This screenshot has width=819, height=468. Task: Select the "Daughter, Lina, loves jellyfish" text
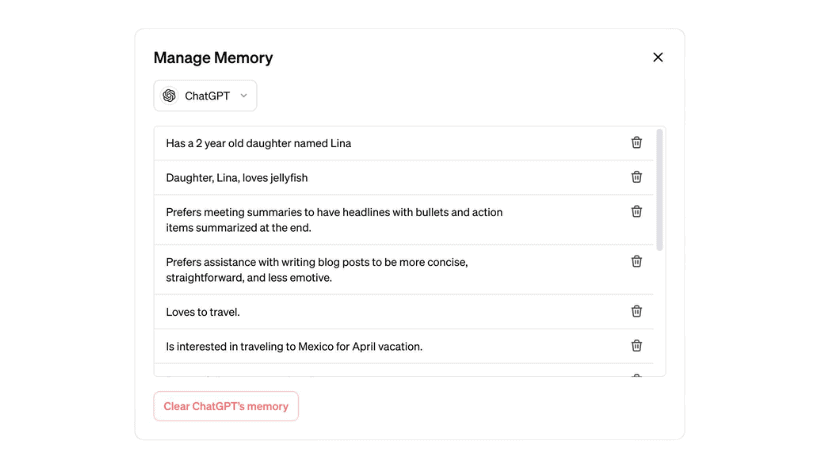pos(237,178)
